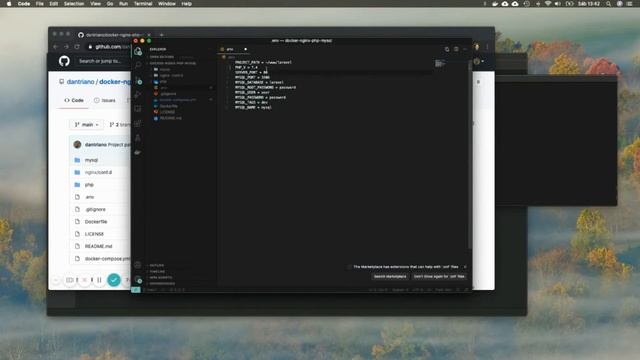
Task: Collapse the docker-nginx-php-mysql project folder header
Action: click(x=173, y=63)
